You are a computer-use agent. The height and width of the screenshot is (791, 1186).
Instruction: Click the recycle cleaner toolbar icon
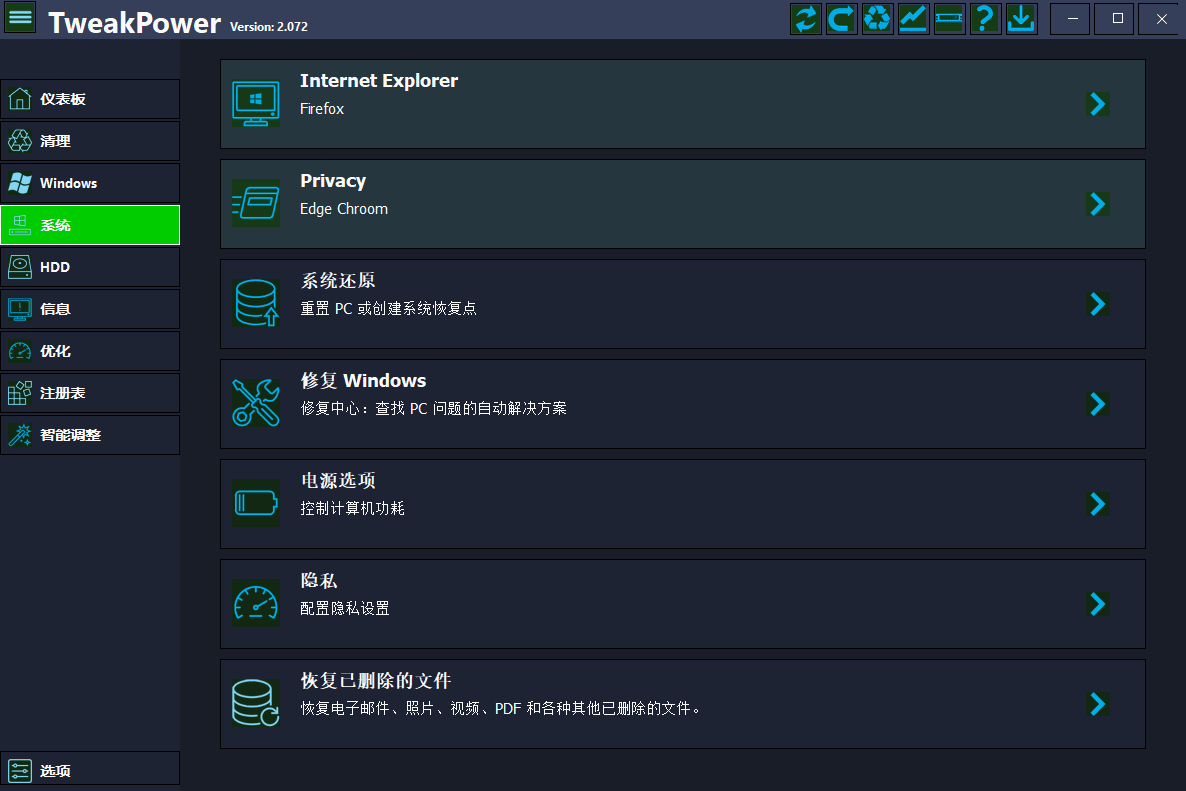point(877,19)
